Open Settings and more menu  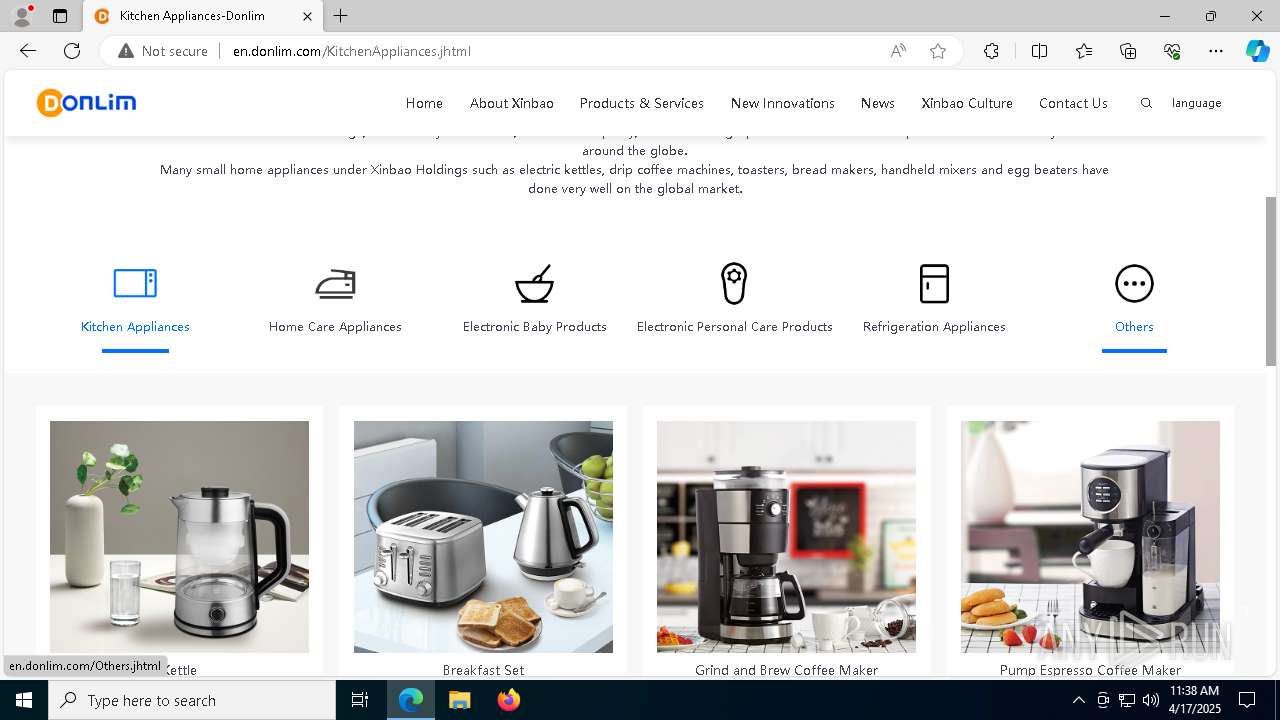point(1216,51)
